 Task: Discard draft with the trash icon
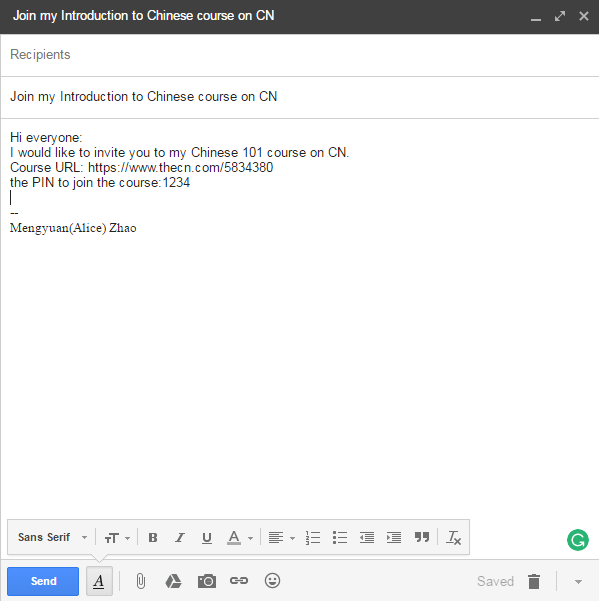click(534, 581)
